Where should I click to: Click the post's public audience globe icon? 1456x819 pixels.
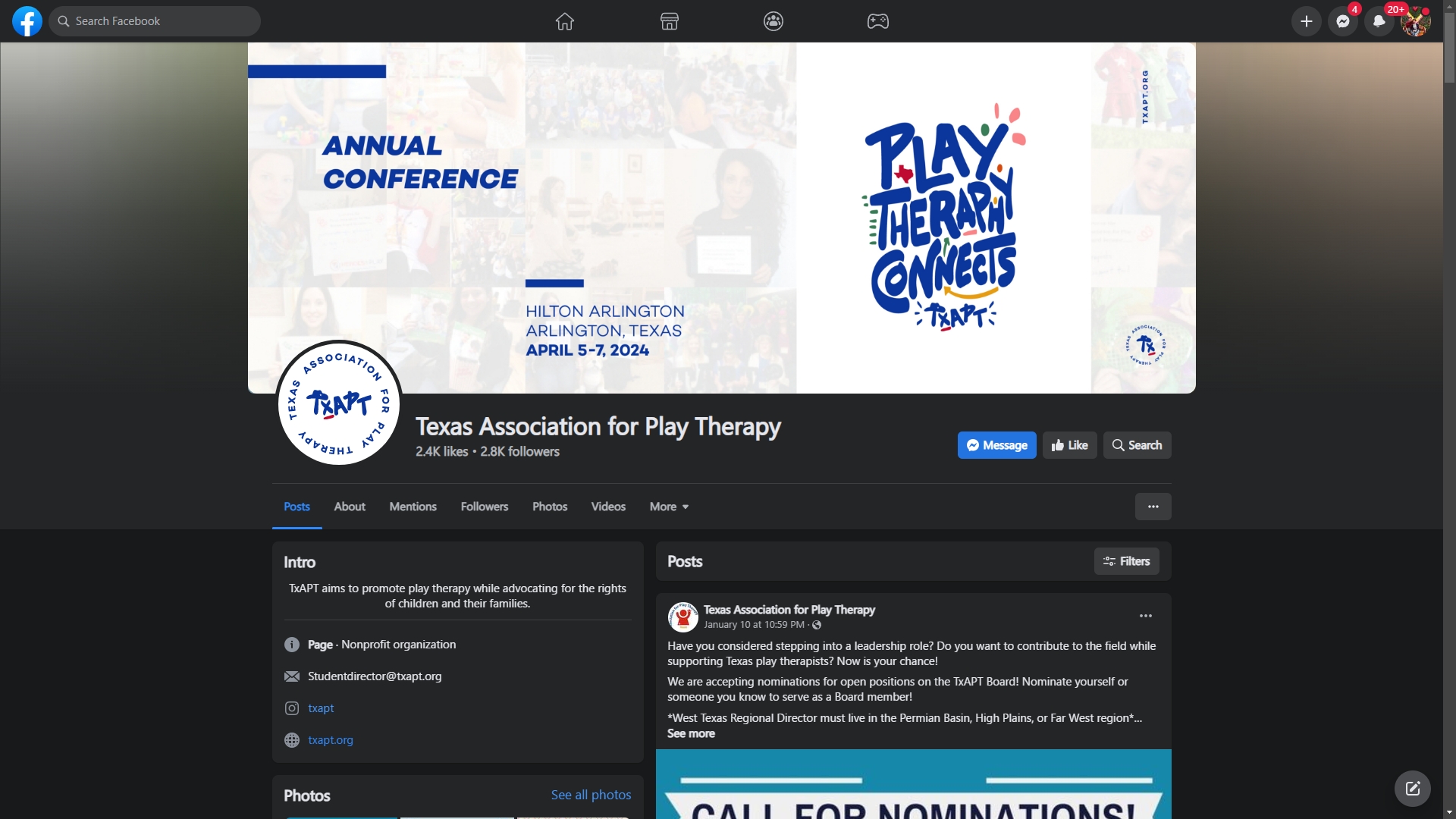pos(817,625)
